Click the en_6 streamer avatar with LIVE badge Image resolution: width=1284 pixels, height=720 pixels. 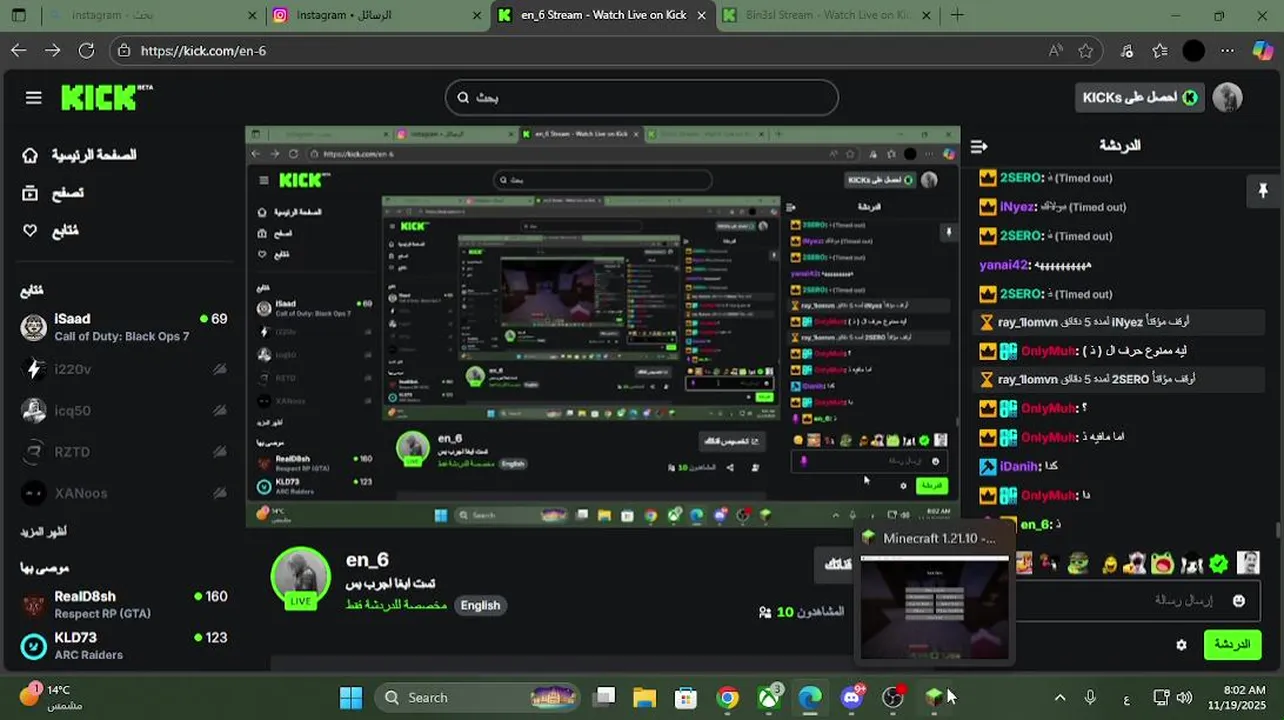point(301,577)
